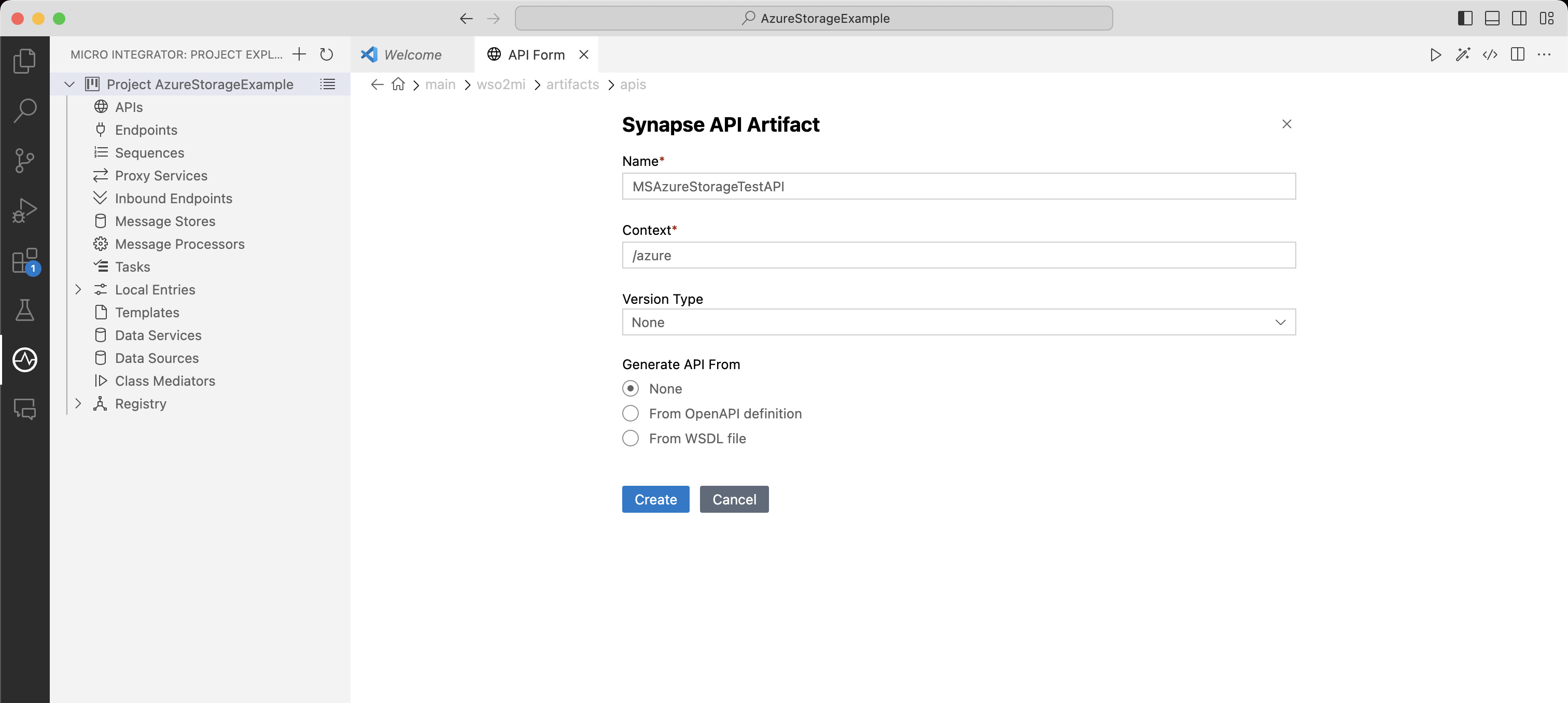The image size is (1568, 703).
Task: Collapse Project AzureStorageExample tree
Action: coord(69,84)
